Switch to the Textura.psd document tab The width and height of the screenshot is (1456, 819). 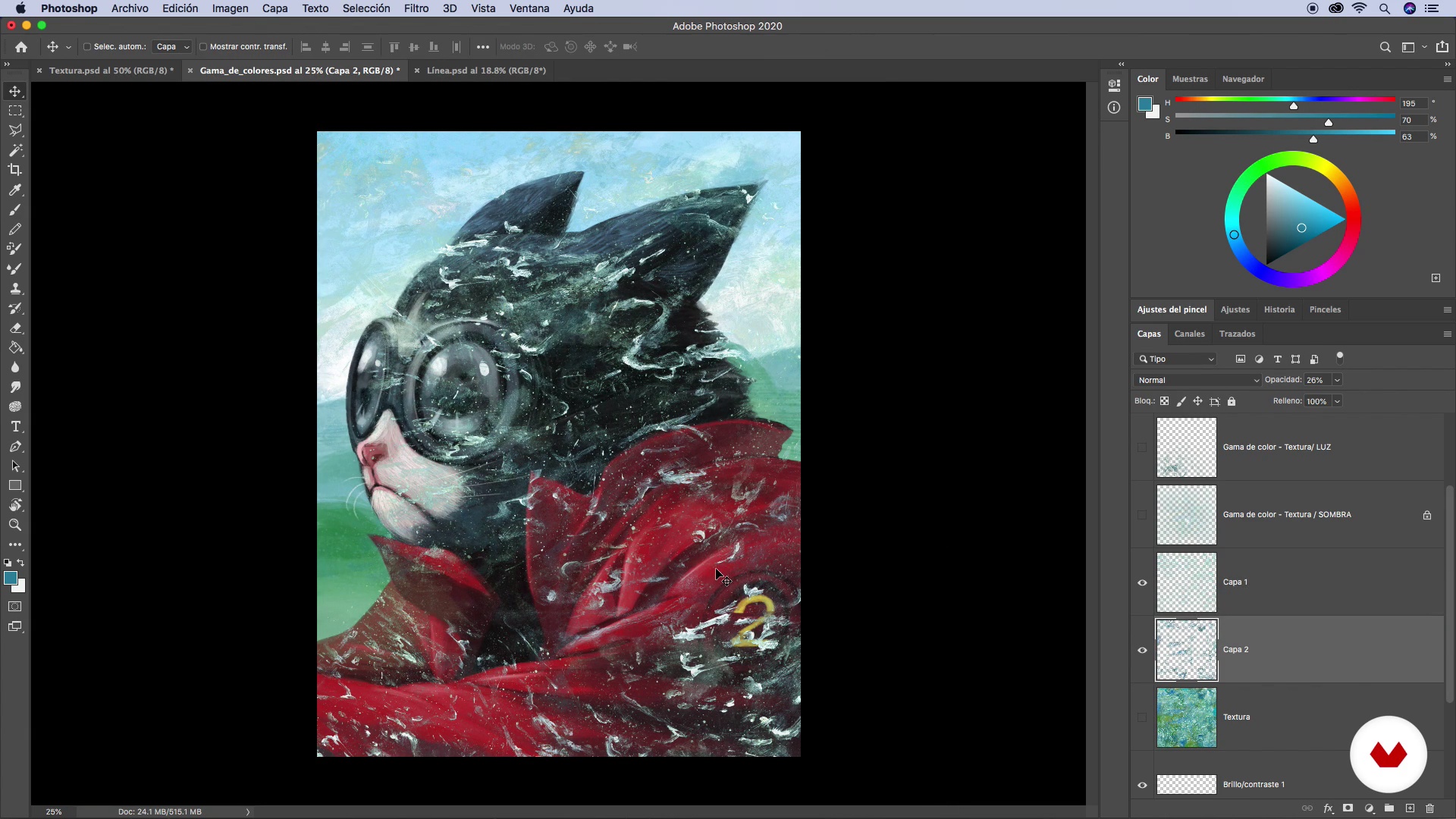[x=111, y=71]
